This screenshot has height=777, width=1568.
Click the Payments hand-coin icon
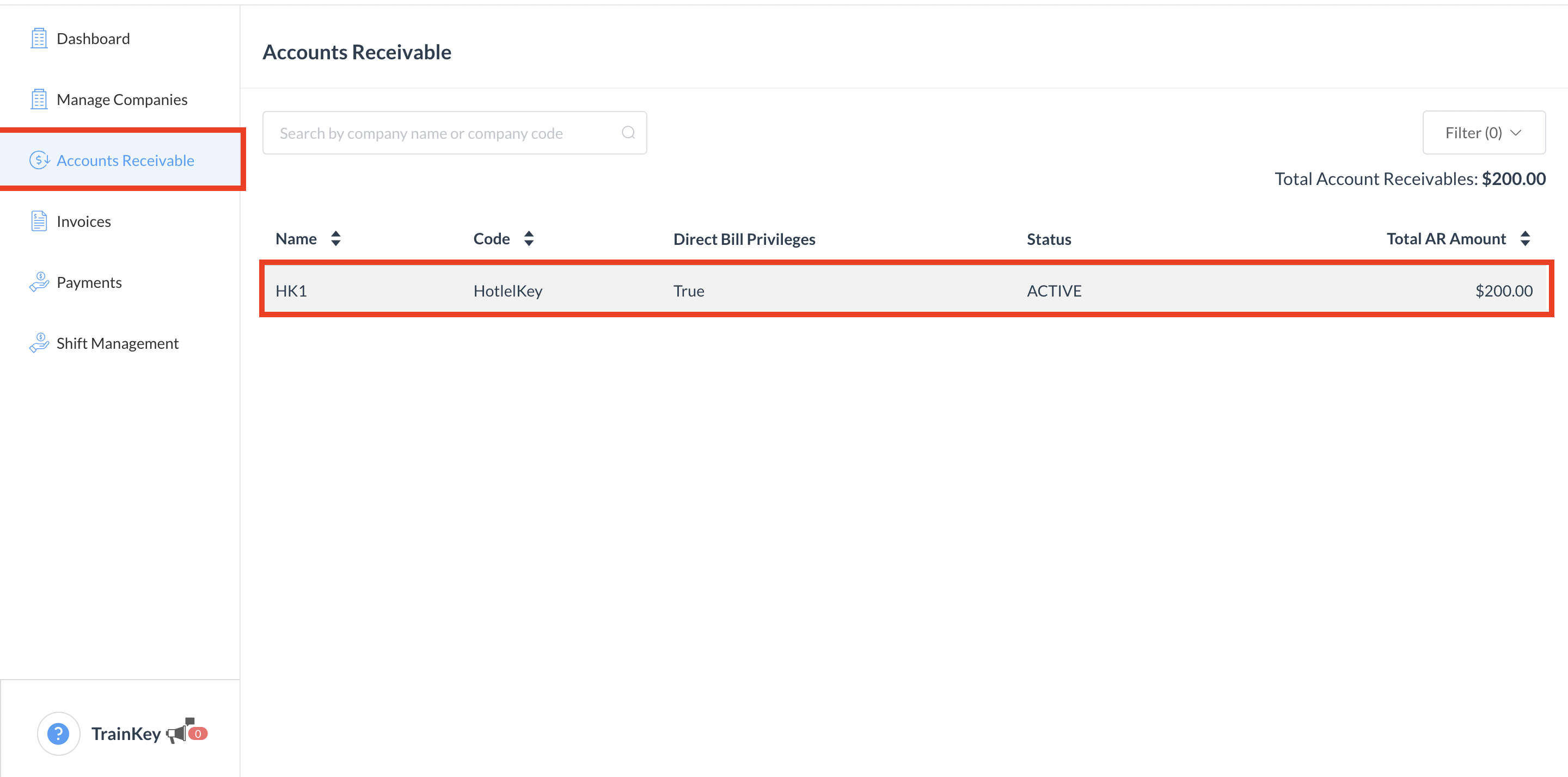coord(39,282)
